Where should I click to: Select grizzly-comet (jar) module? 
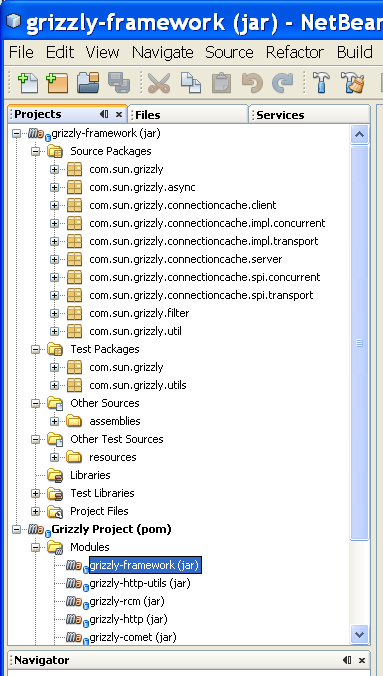click(x=133, y=637)
